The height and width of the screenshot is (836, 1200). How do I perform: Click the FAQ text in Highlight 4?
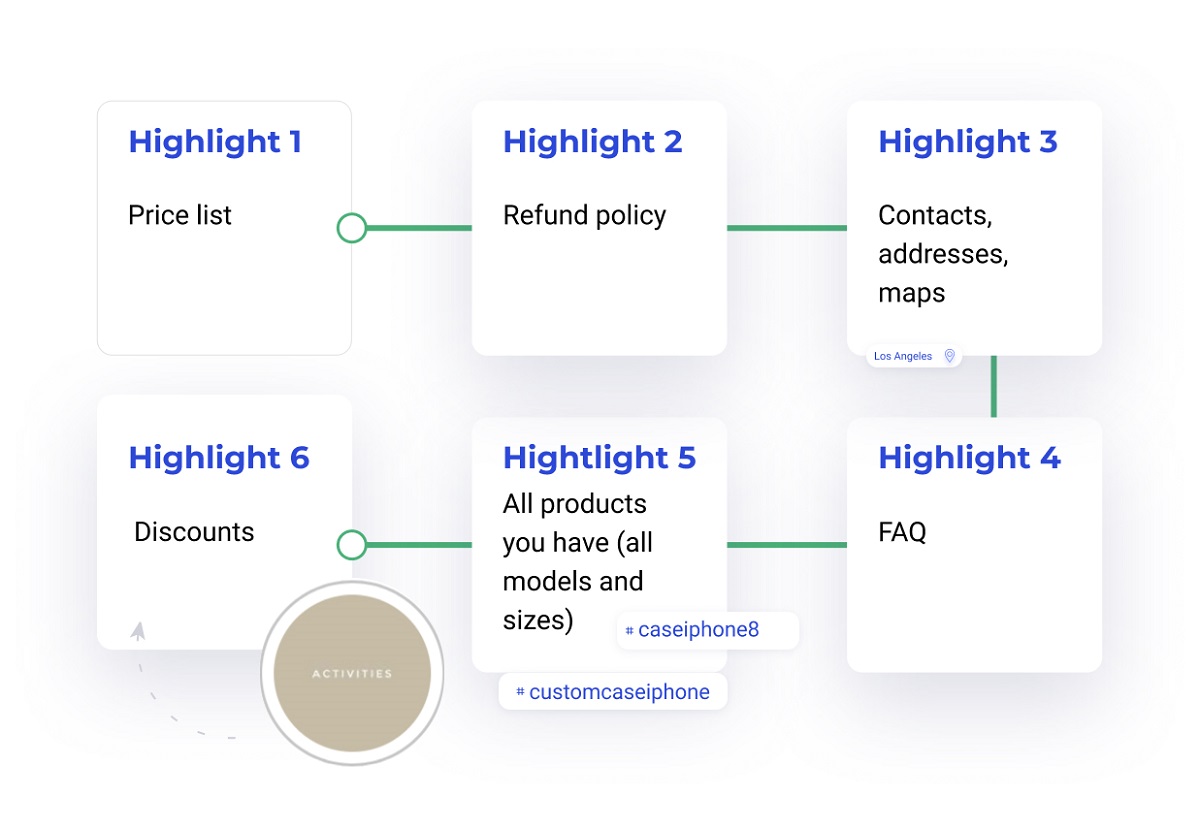(903, 532)
